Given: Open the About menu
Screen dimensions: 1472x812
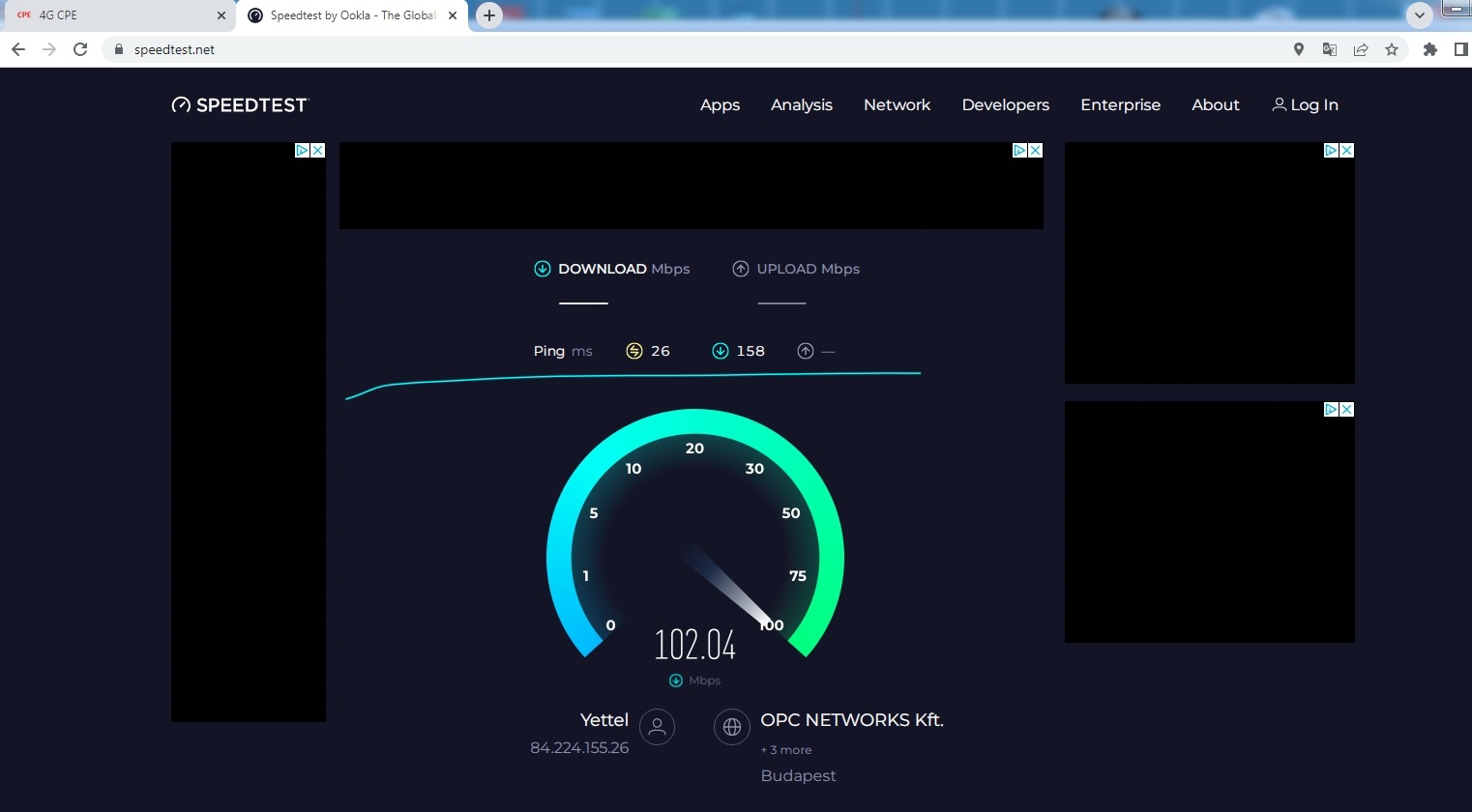Looking at the screenshot, I should [x=1216, y=105].
